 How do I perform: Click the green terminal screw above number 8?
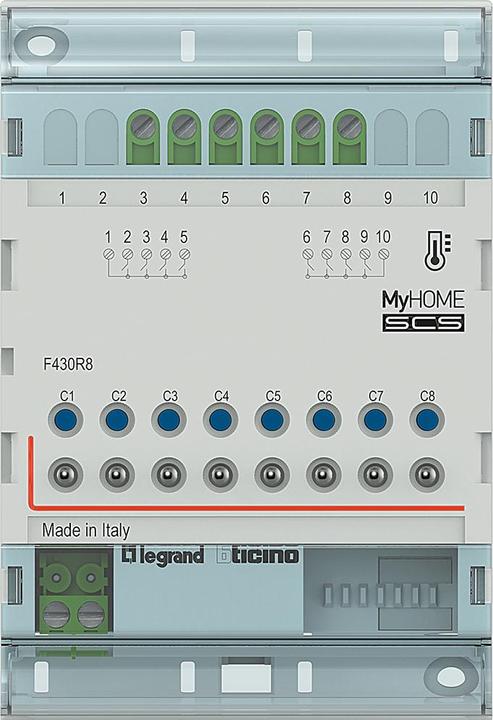coord(349,126)
